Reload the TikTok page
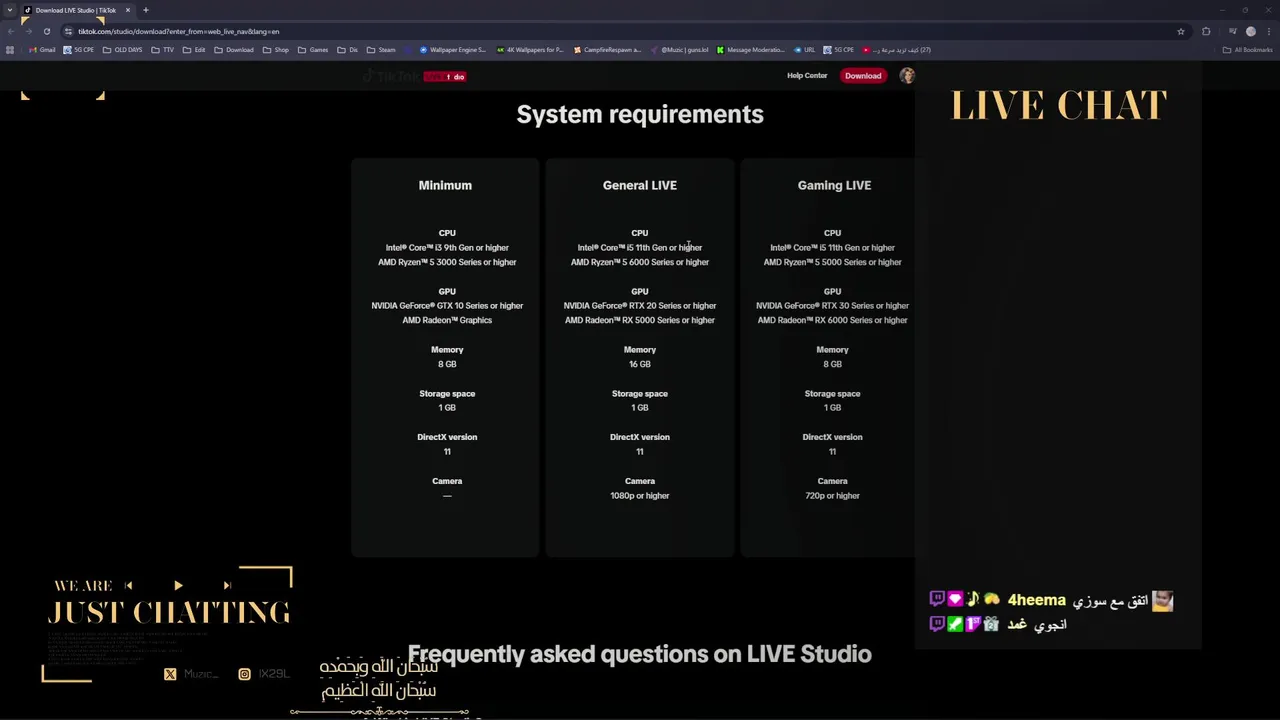Screen dimensions: 1280x720 pyautogui.click(x=46, y=31)
